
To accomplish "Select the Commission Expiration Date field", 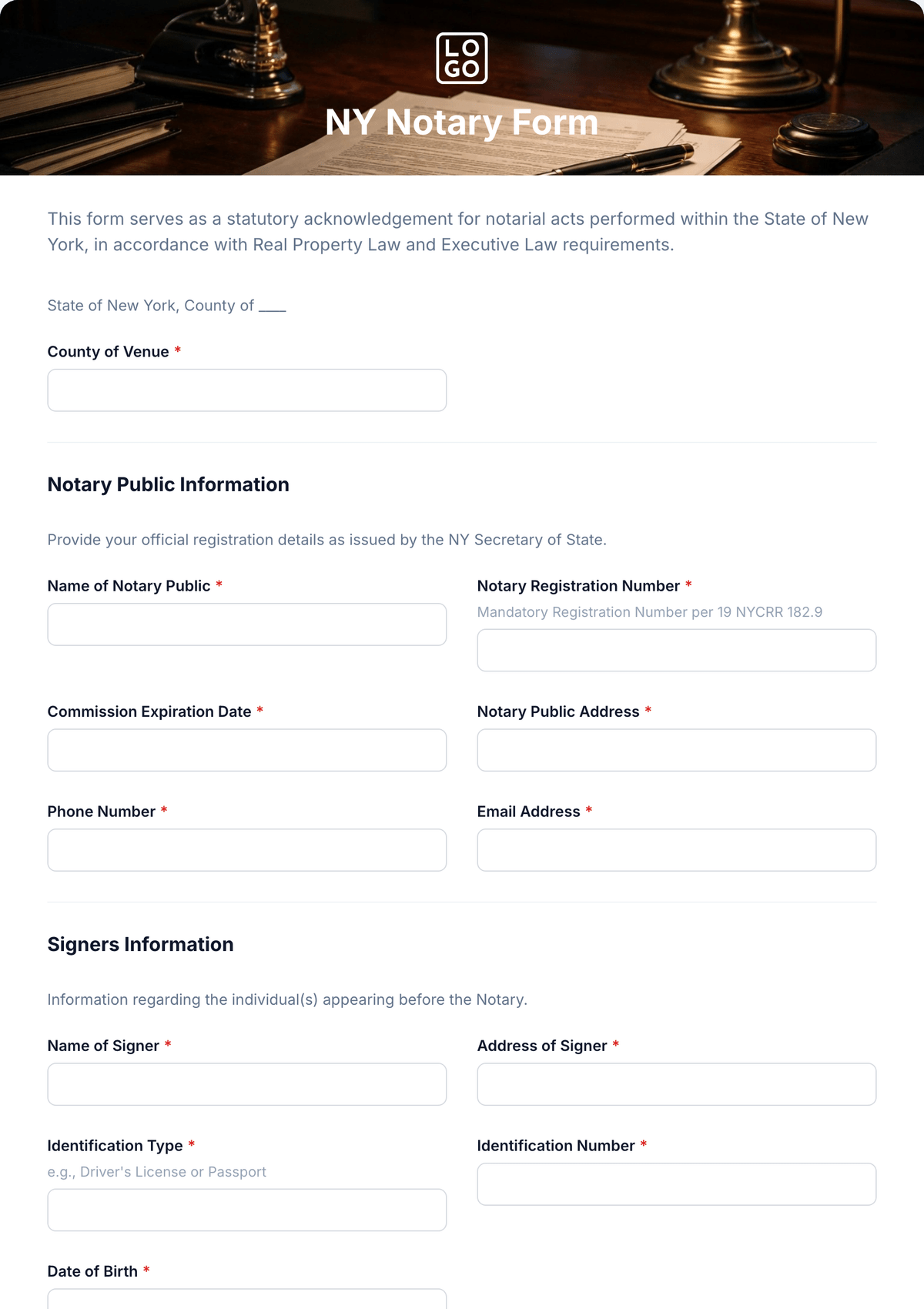I will [x=247, y=750].
